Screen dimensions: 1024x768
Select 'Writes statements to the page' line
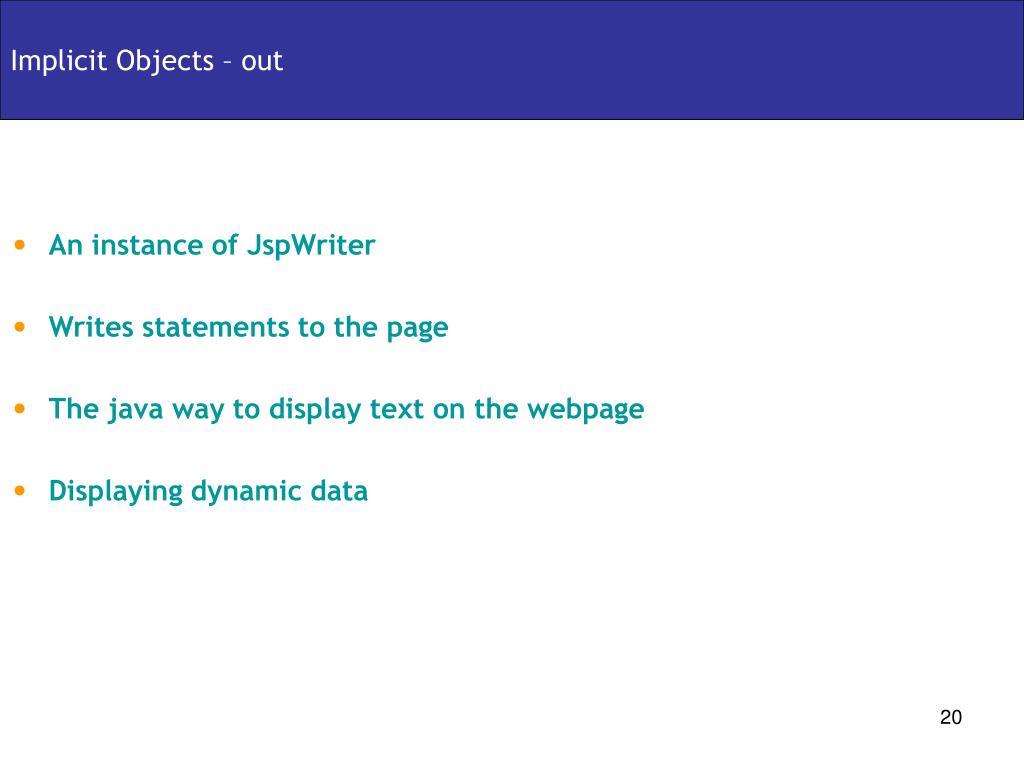[x=248, y=328]
